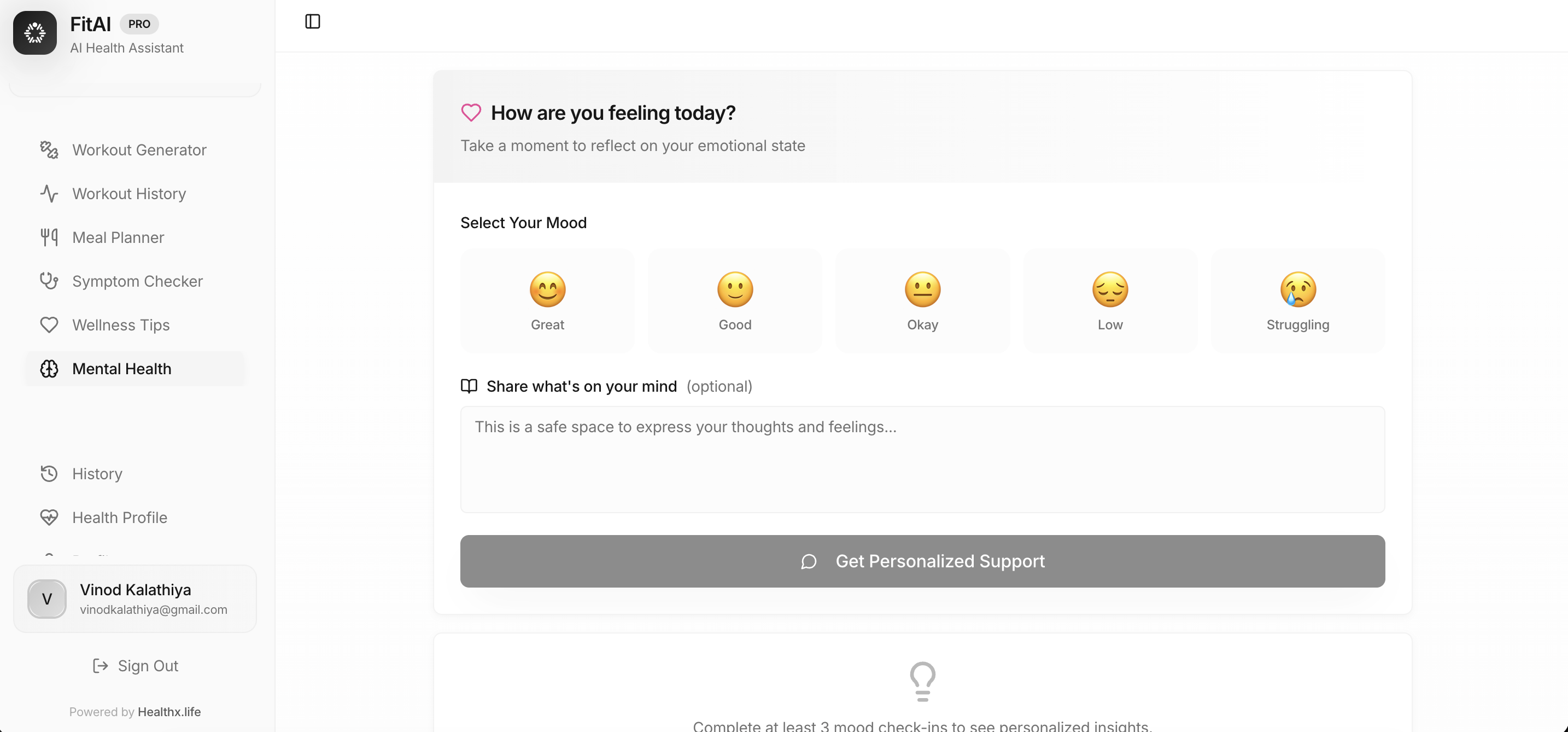Click the Meal Planner utensils icon

pos(49,237)
